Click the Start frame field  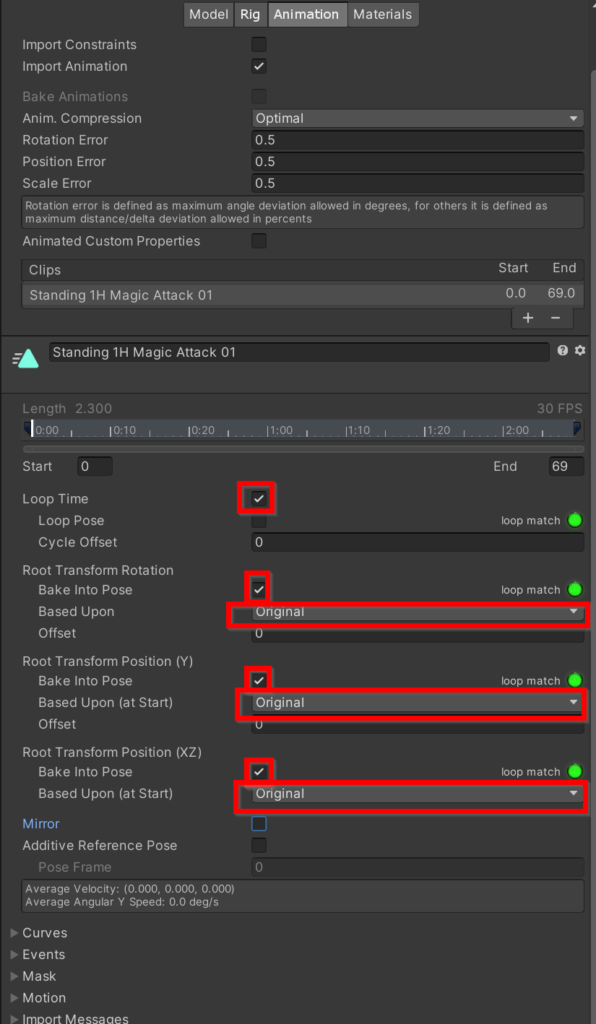pos(95,466)
